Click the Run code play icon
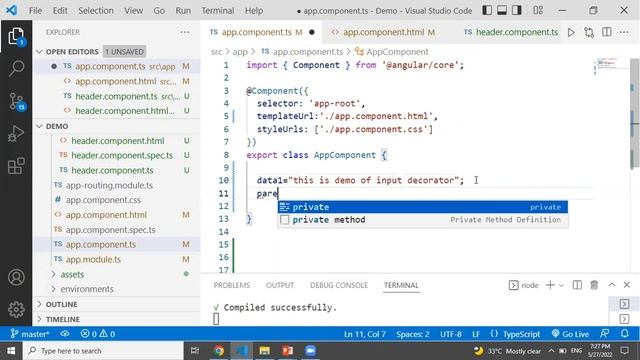Viewport: 640px width, 360px height. pyautogui.click(x=571, y=32)
